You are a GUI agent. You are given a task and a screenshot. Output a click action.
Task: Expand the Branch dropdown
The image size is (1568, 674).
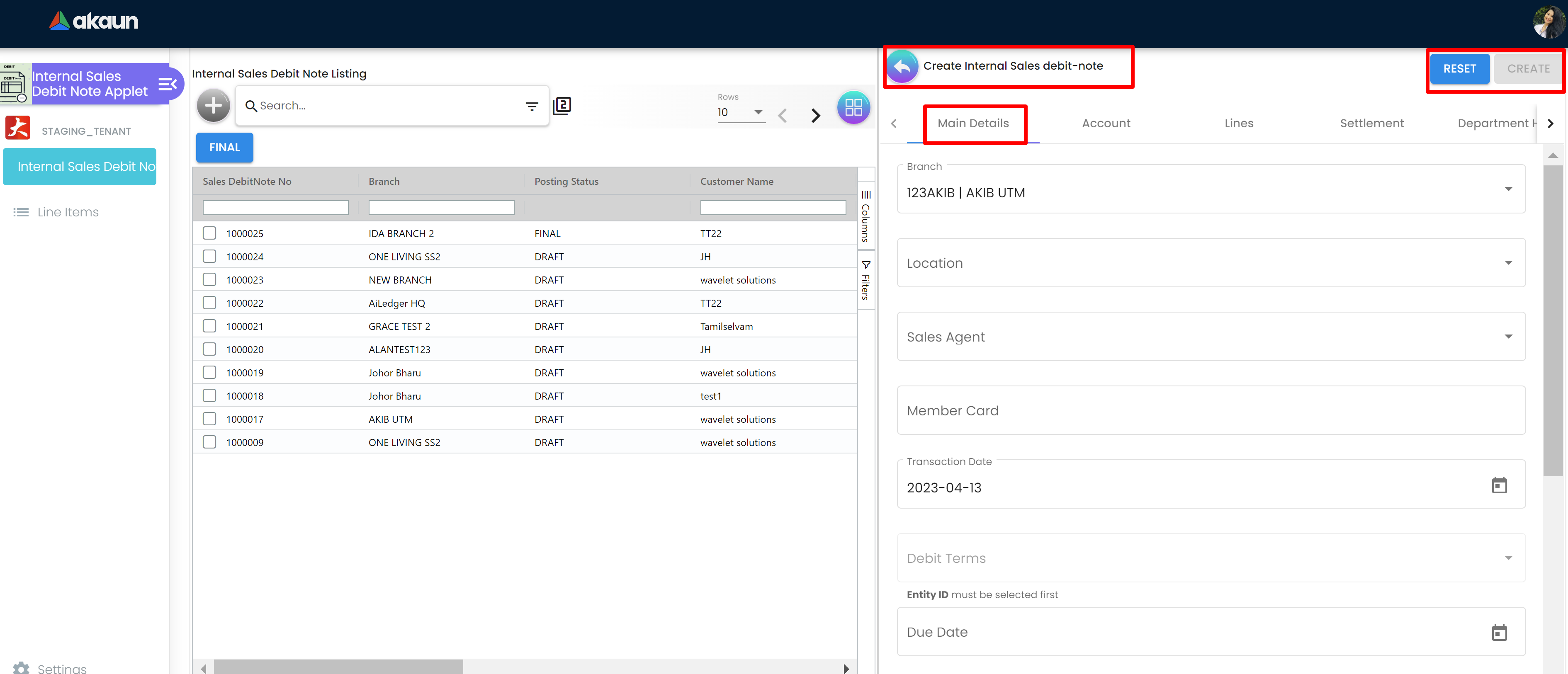point(1508,189)
